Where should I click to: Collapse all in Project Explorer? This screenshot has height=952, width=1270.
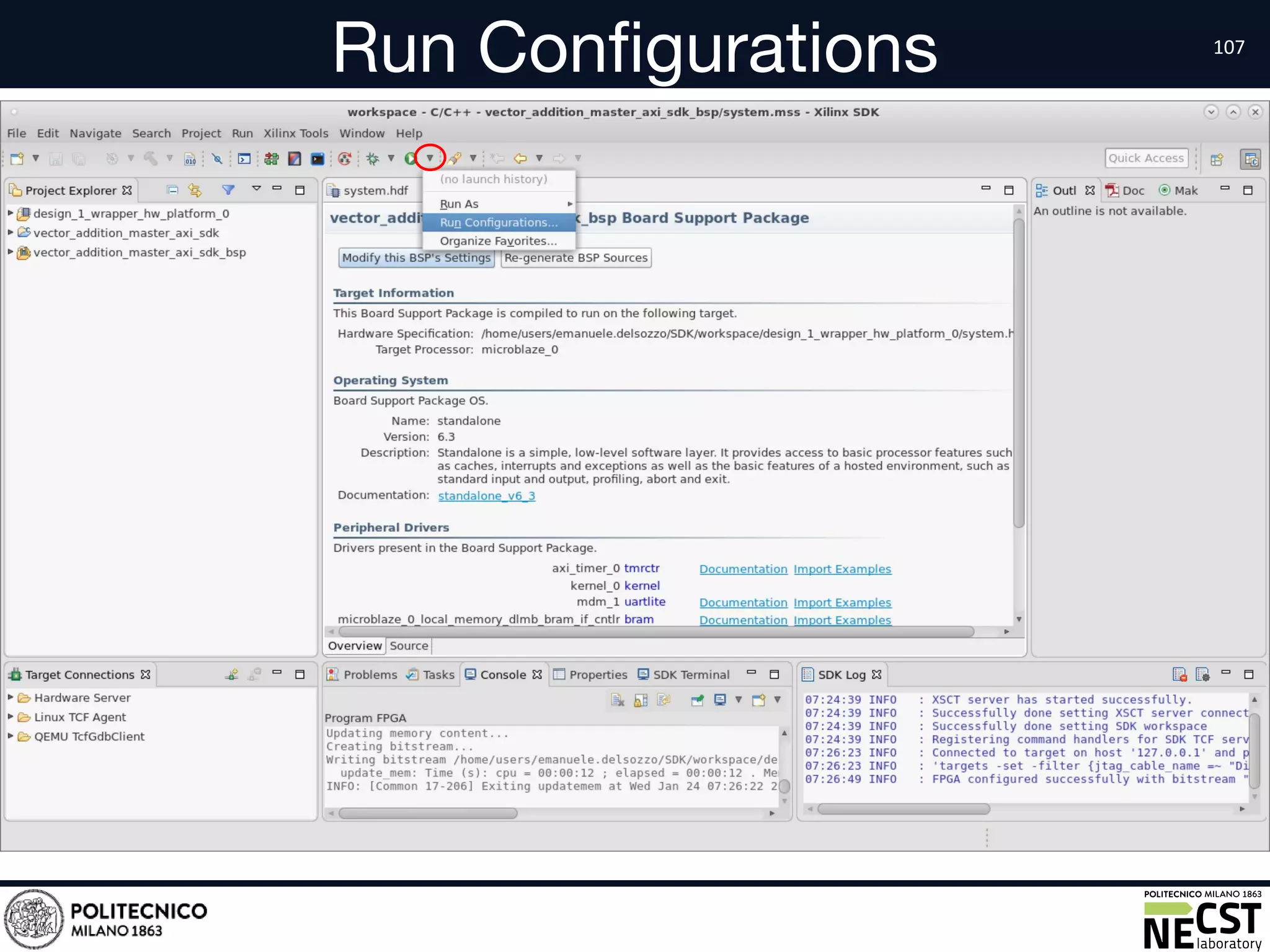pyautogui.click(x=172, y=190)
